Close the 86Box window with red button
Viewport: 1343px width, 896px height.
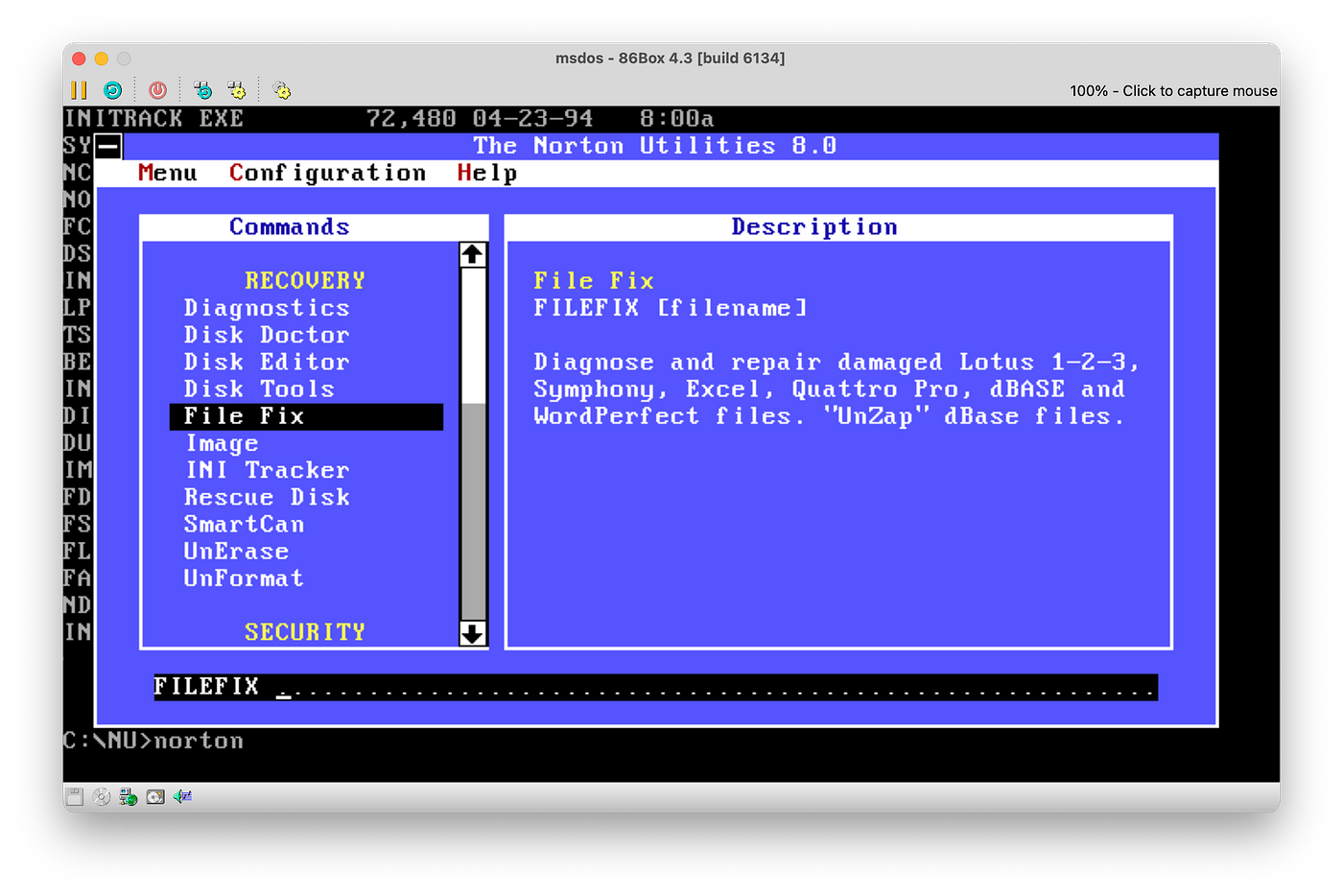tap(79, 59)
